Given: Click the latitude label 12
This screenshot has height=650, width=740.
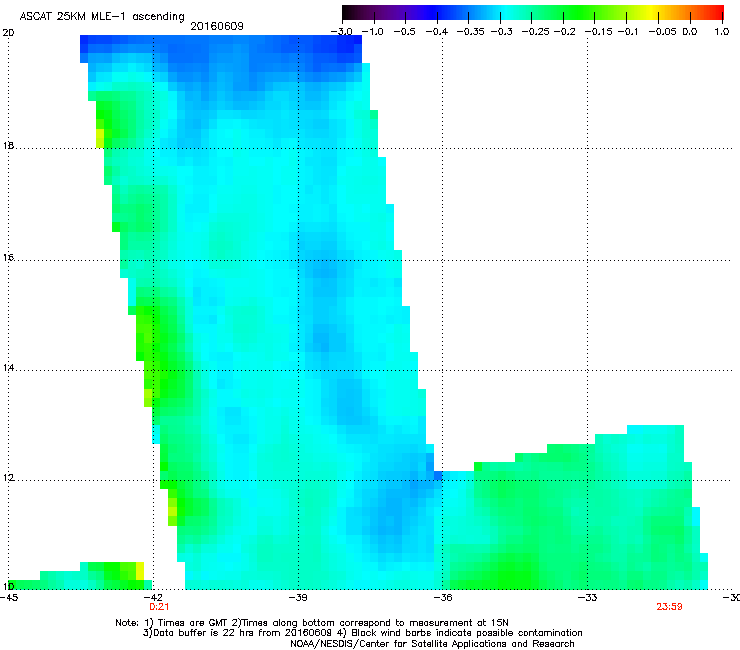Looking at the screenshot, I should click(8, 478).
